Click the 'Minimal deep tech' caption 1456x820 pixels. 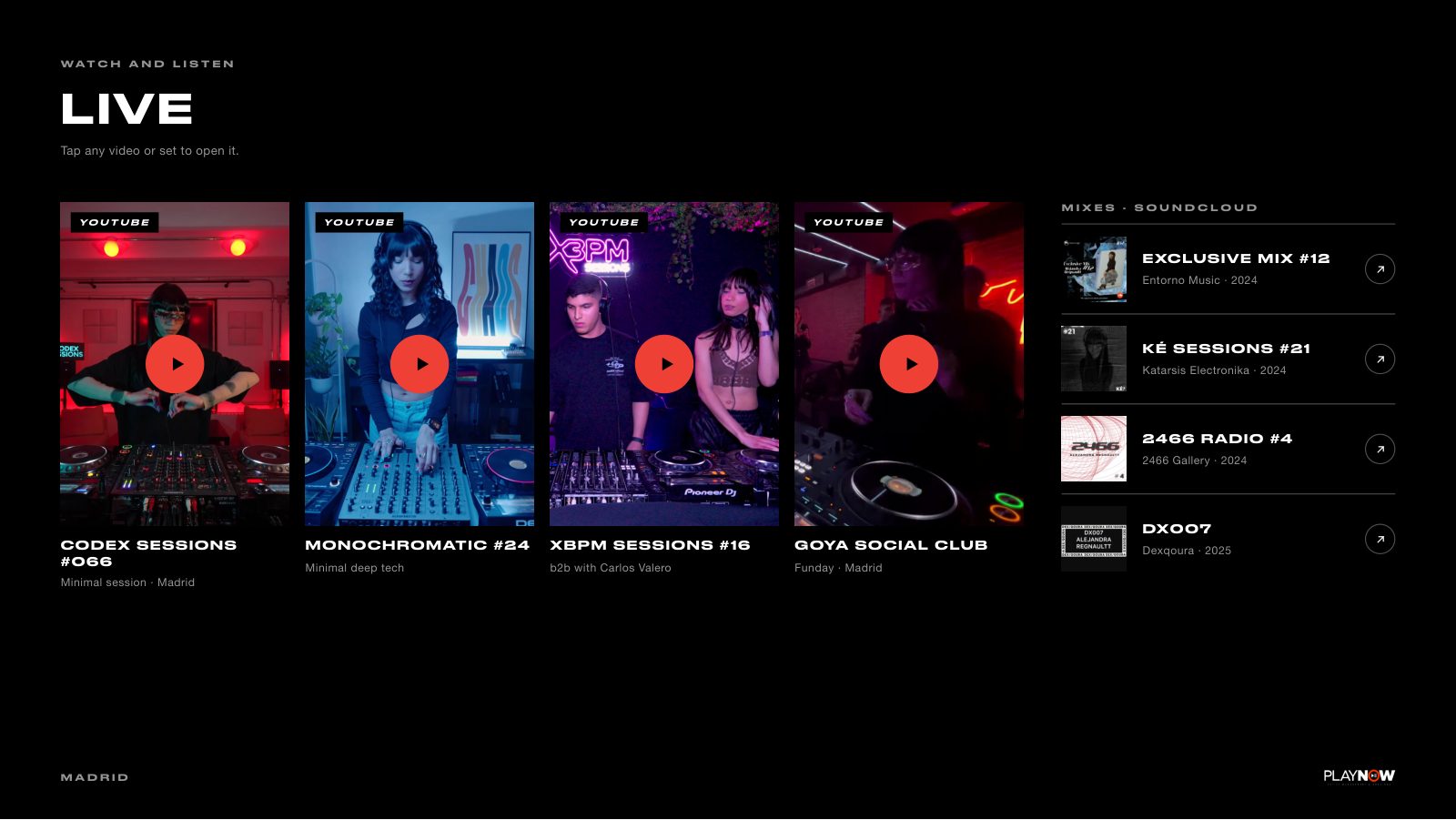[x=355, y=568]
